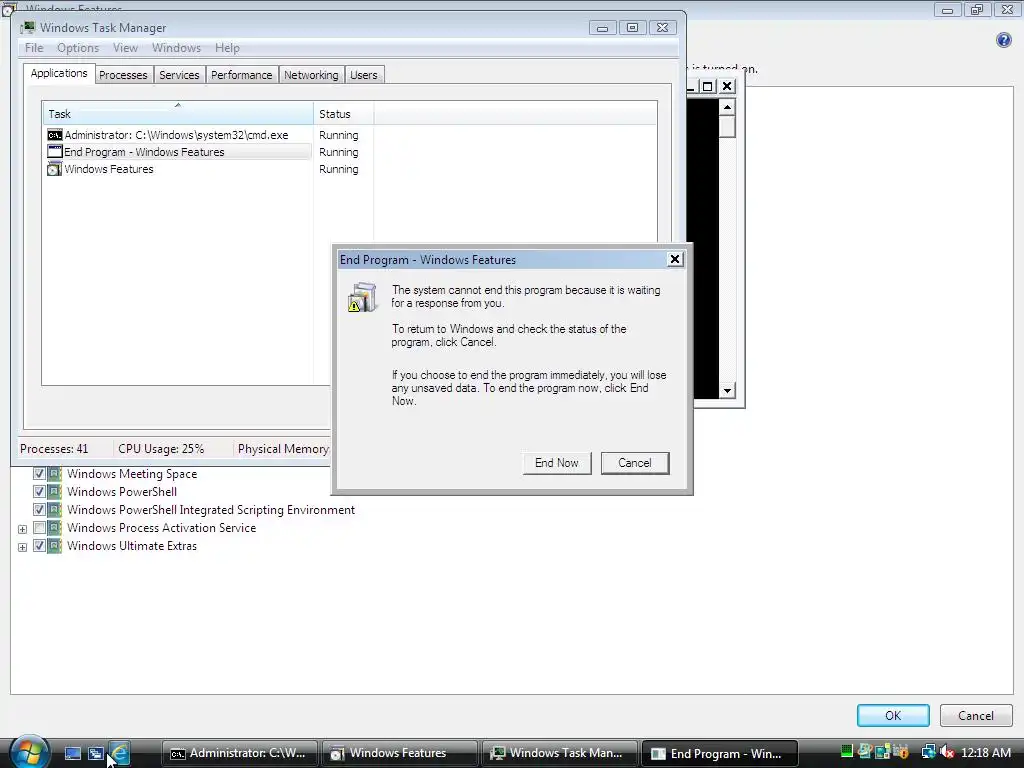1024x768 pixels.
Task: Click Windows Meeting Space label
Action: coord(132,474)
